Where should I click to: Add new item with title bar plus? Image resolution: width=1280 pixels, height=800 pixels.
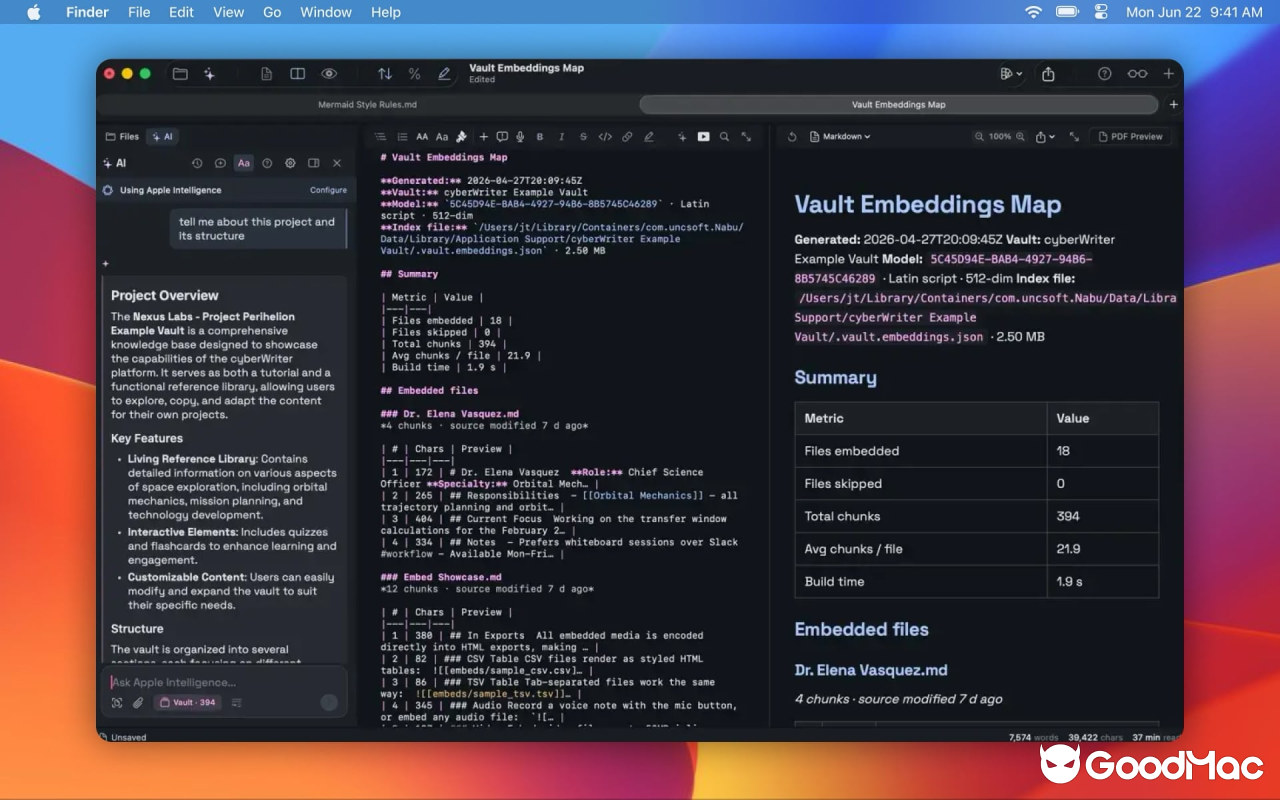[1168, 74]
